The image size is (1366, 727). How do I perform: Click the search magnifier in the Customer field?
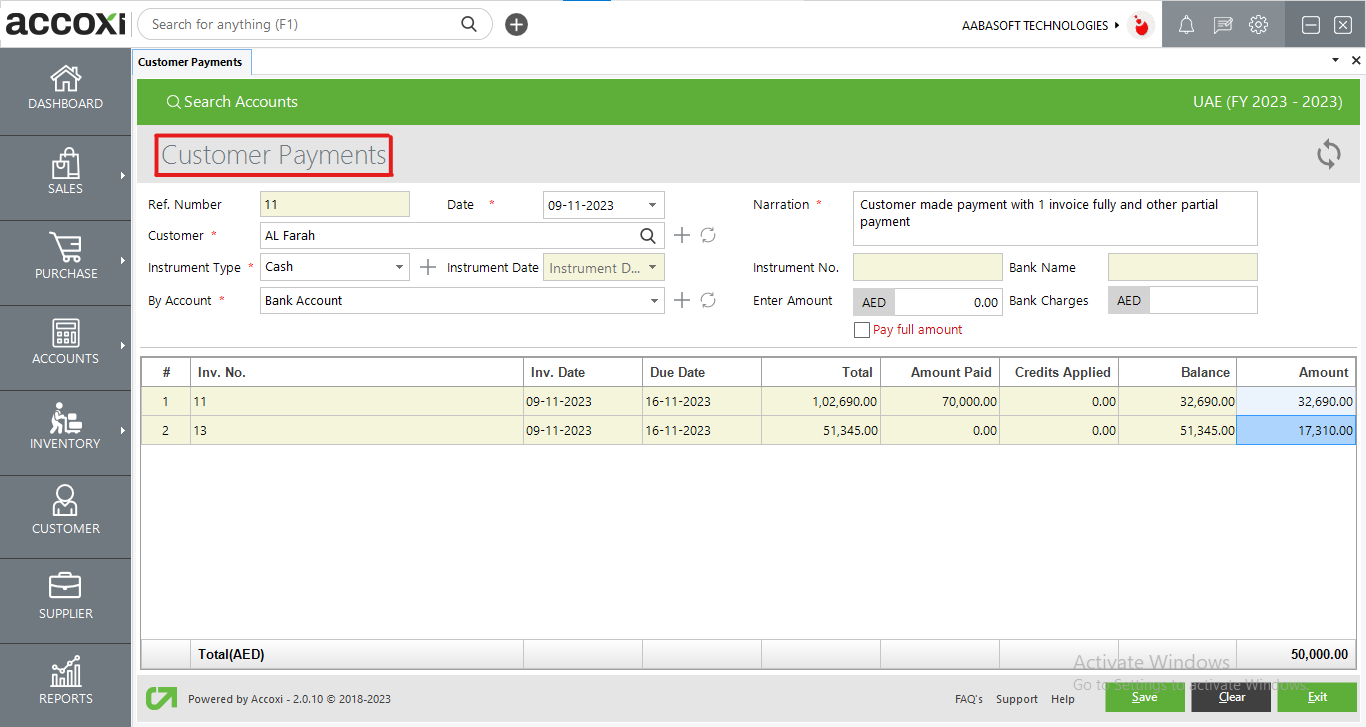tap(648, 235)
